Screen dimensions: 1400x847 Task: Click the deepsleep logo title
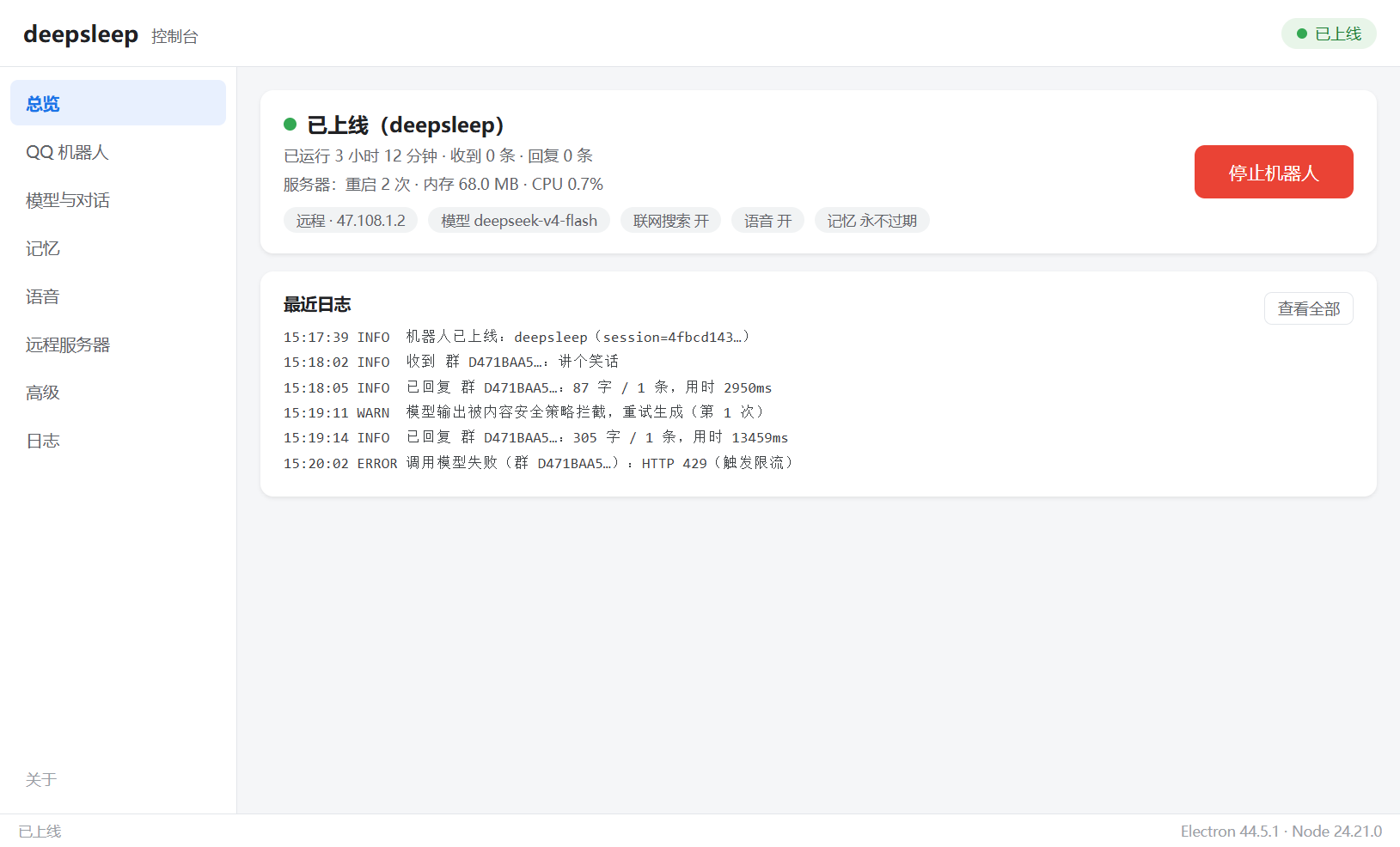pos(81,34)
